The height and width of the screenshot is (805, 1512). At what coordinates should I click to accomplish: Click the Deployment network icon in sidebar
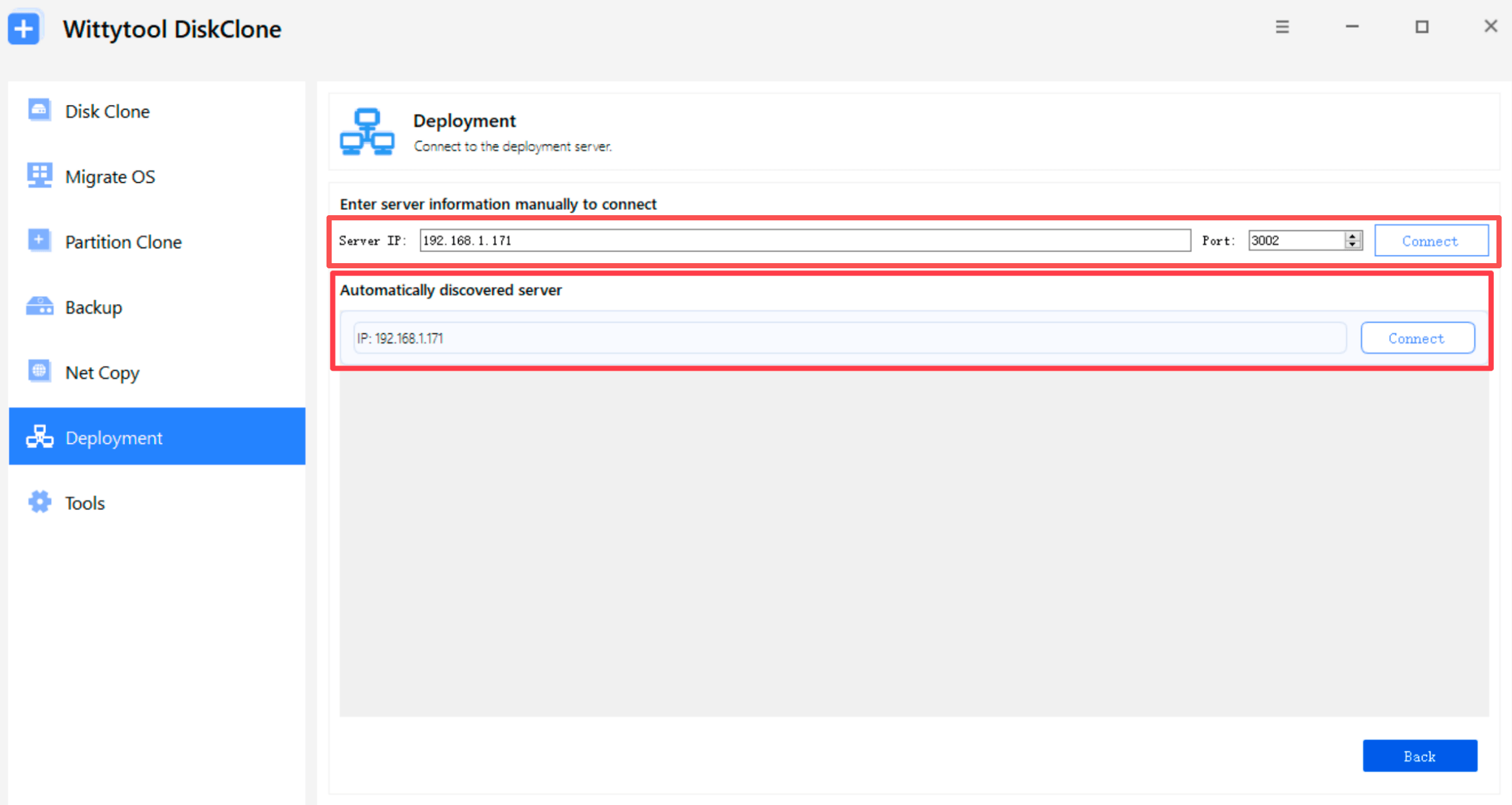pyautogui.click(x=40, y=437)
